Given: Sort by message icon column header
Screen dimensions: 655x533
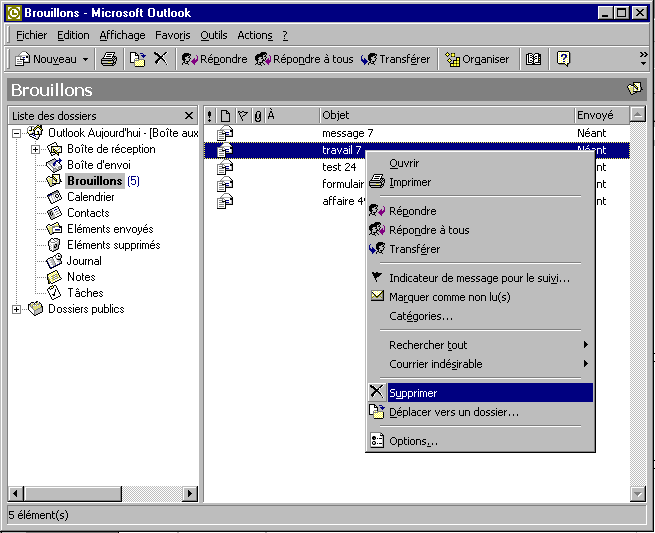Looking at the screenshot, I should click(225, 115).
